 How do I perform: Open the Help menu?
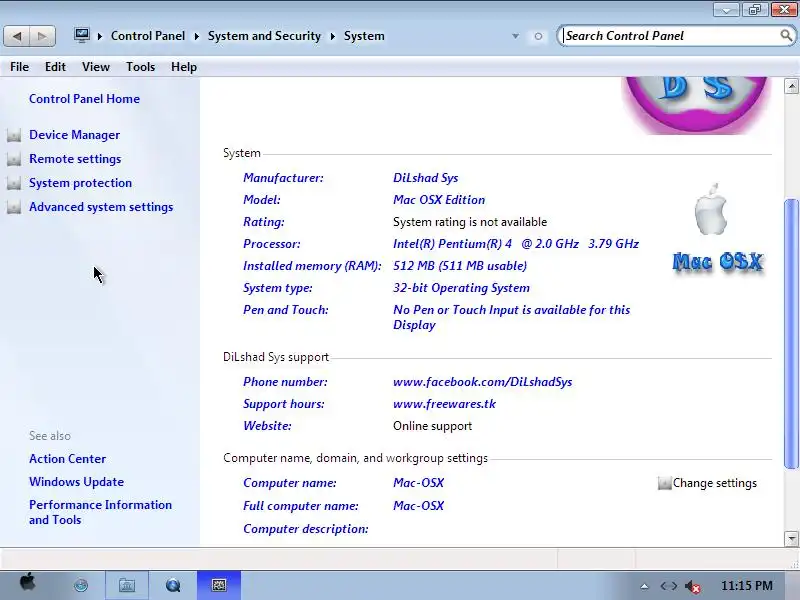point(184,67)
